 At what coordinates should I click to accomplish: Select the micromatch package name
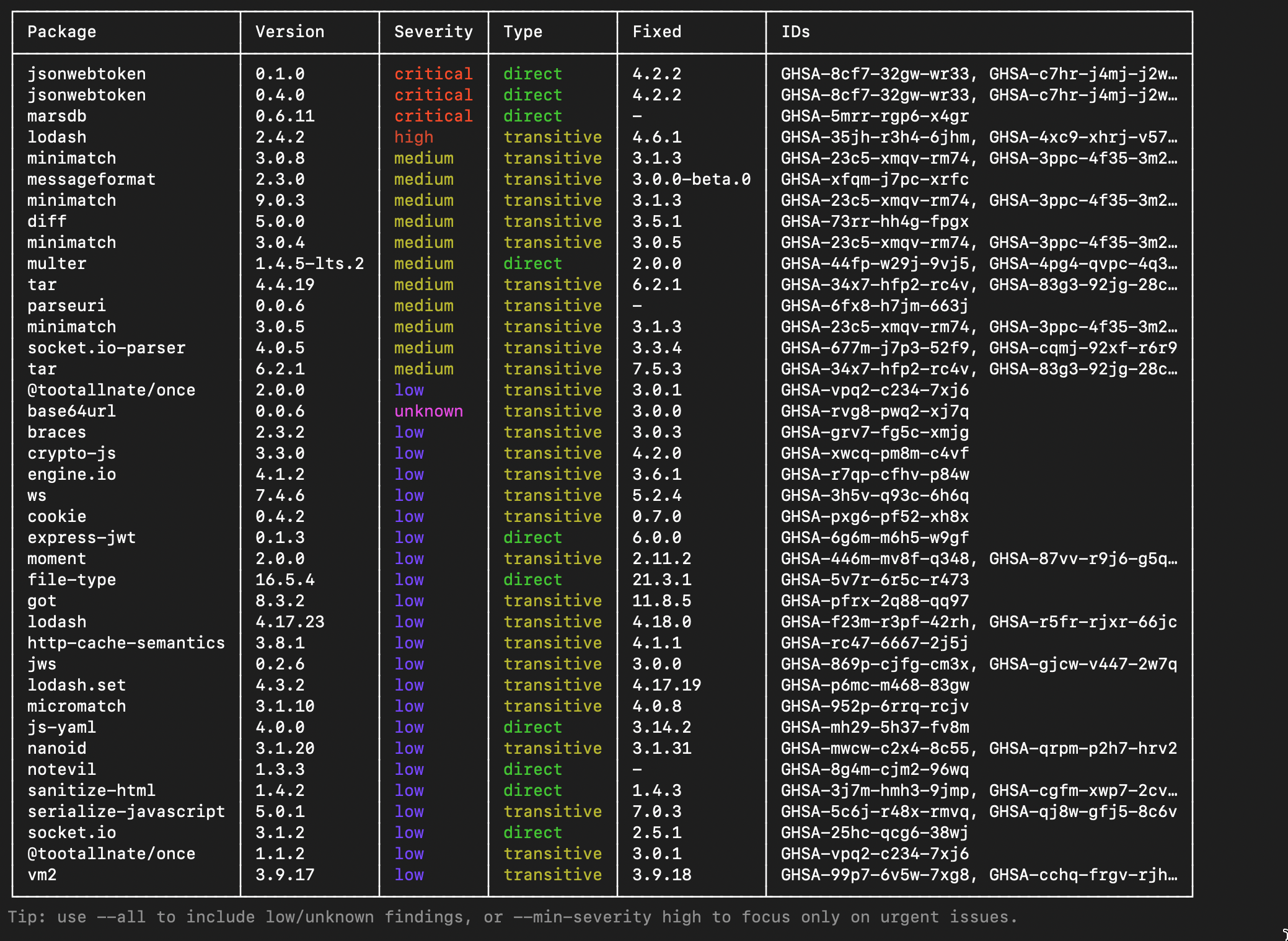77,706
